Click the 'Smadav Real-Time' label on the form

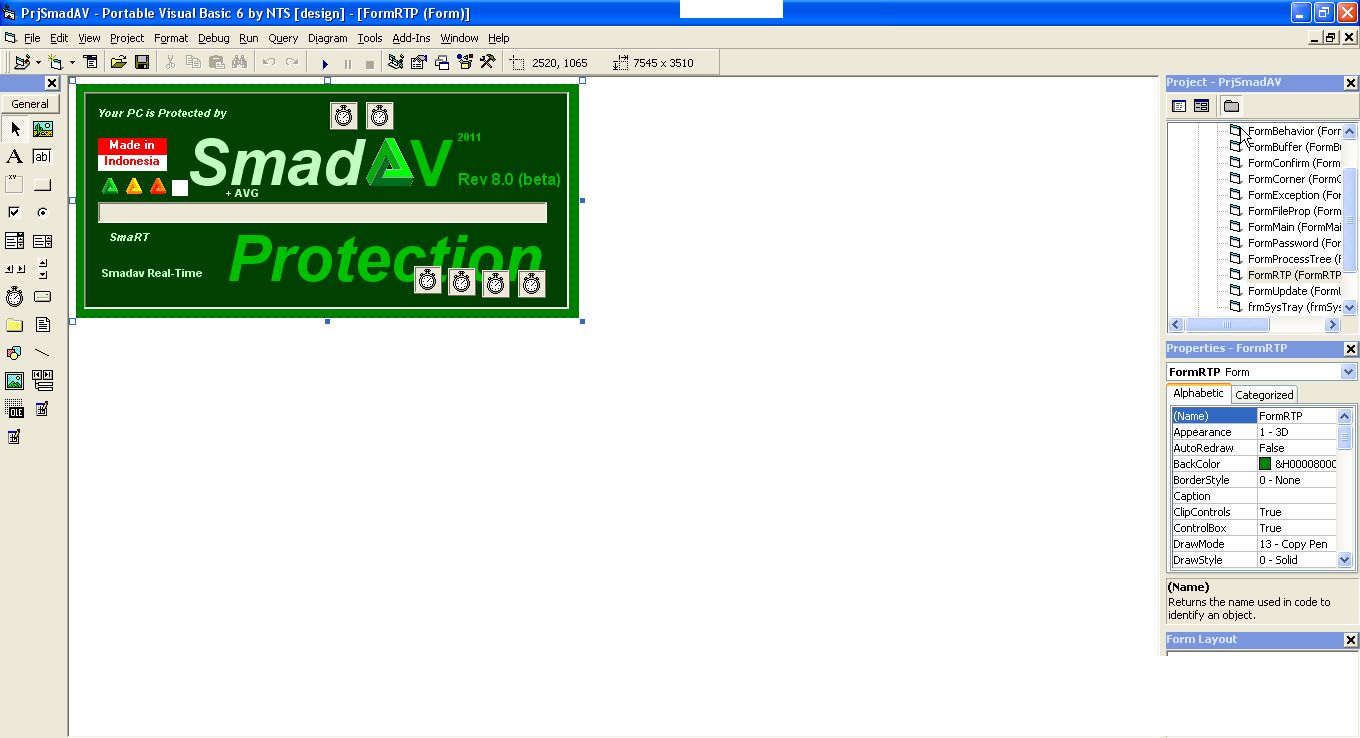[x=152, y=273]
